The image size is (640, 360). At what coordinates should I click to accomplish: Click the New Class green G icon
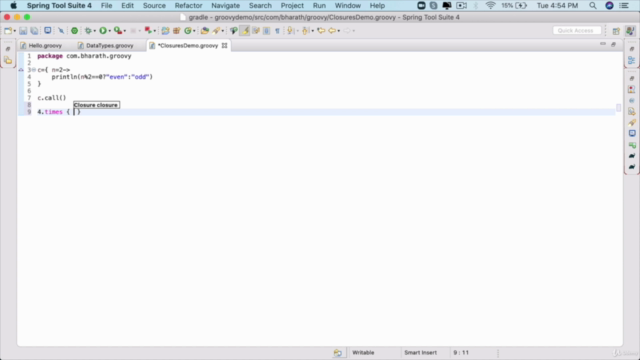click(x=187, y=31)
